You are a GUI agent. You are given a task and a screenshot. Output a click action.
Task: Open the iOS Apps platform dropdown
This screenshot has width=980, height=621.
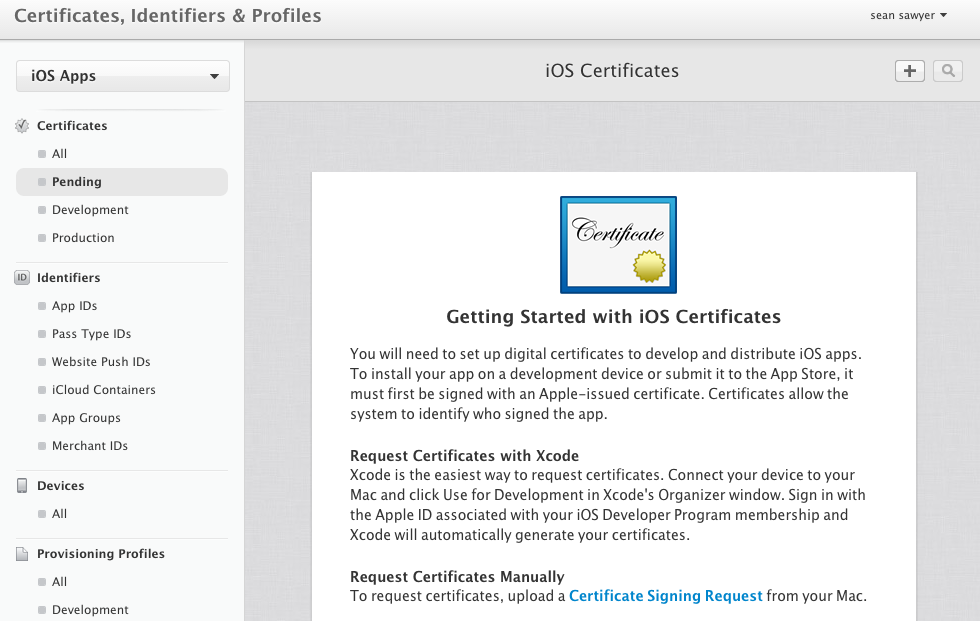pos(123,76)
